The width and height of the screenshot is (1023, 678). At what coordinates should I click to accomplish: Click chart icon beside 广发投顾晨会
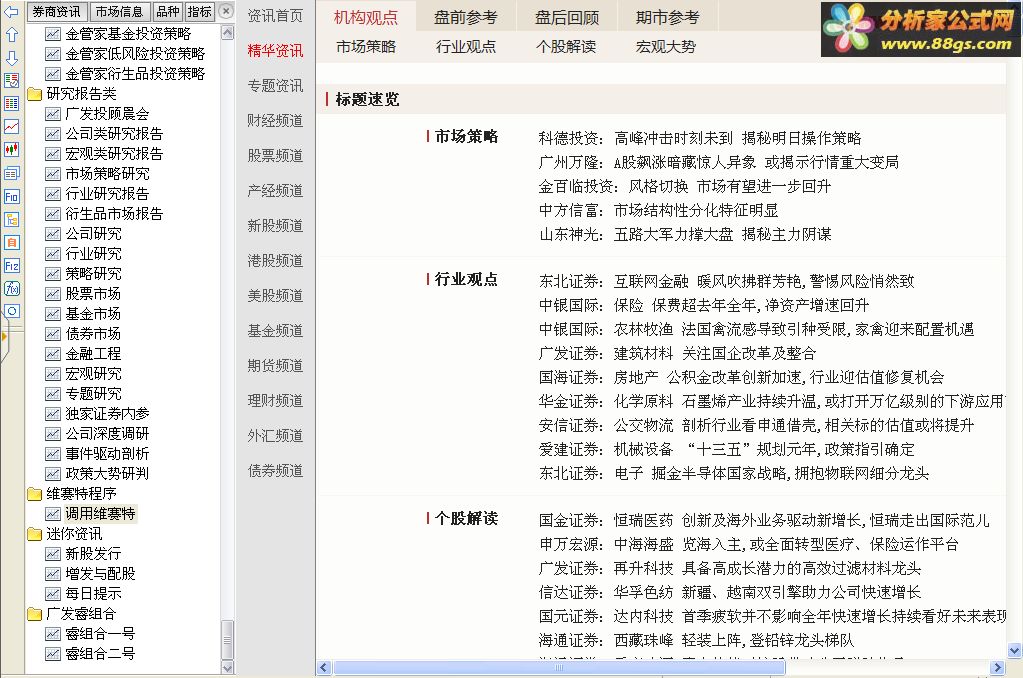click(52, 114)
